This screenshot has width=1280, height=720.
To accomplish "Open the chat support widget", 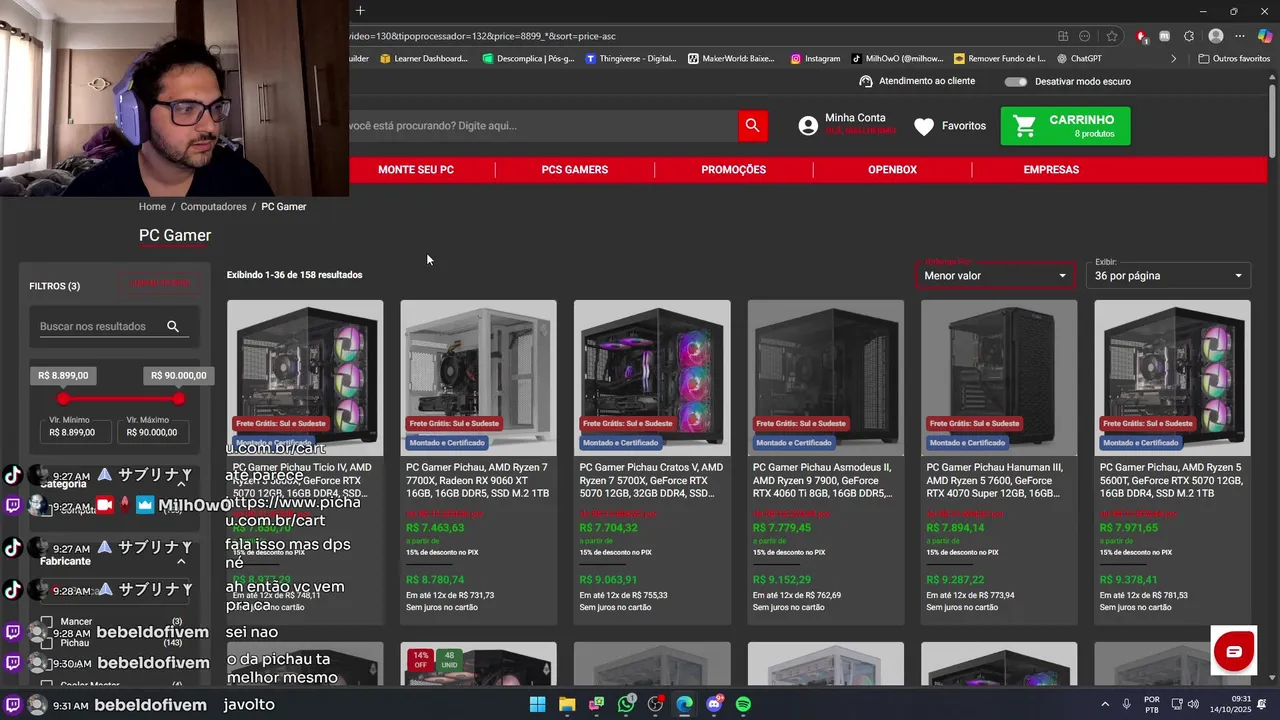I will point(1234,652).
